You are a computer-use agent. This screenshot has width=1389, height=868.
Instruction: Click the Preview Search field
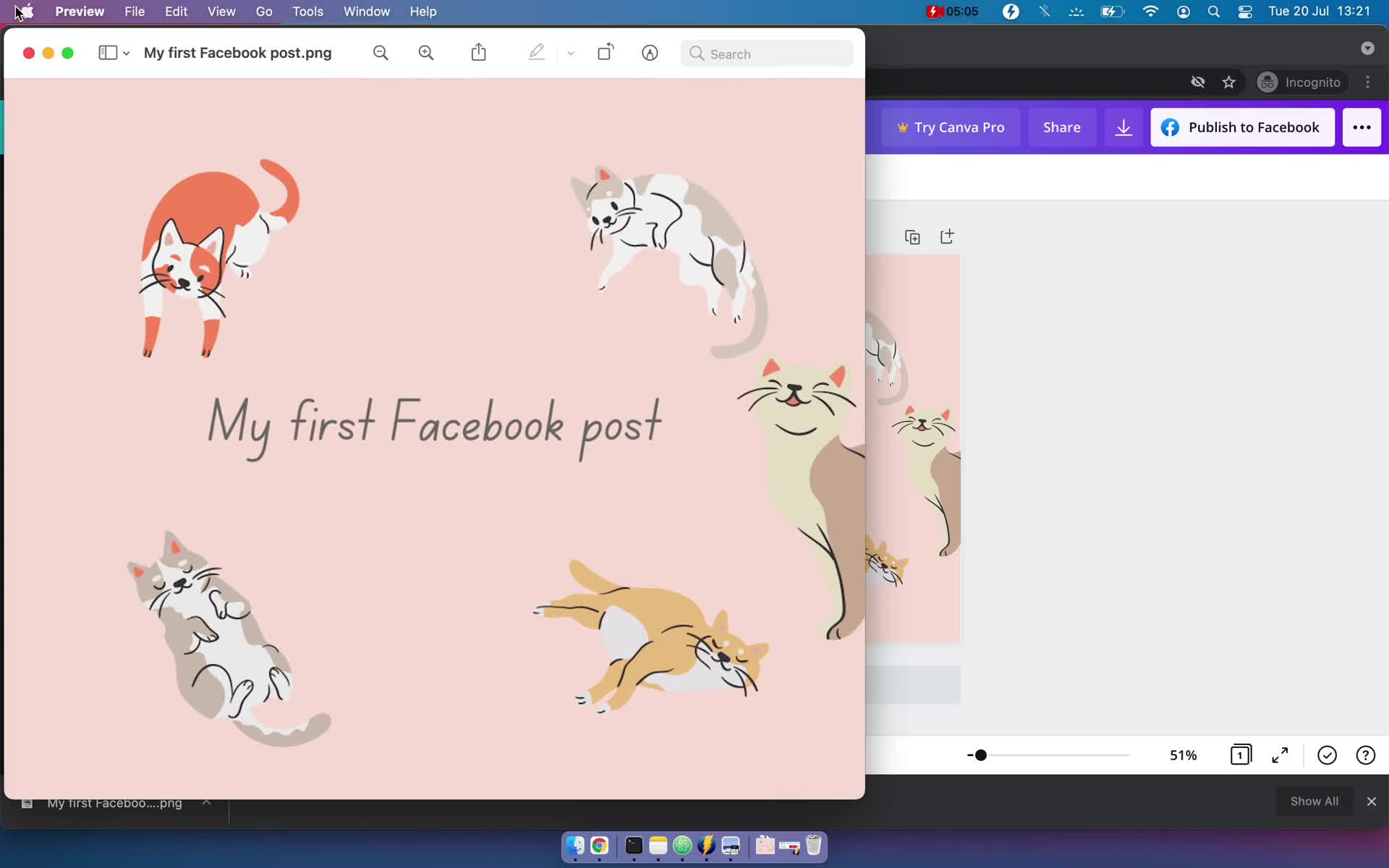coord(767,54)
